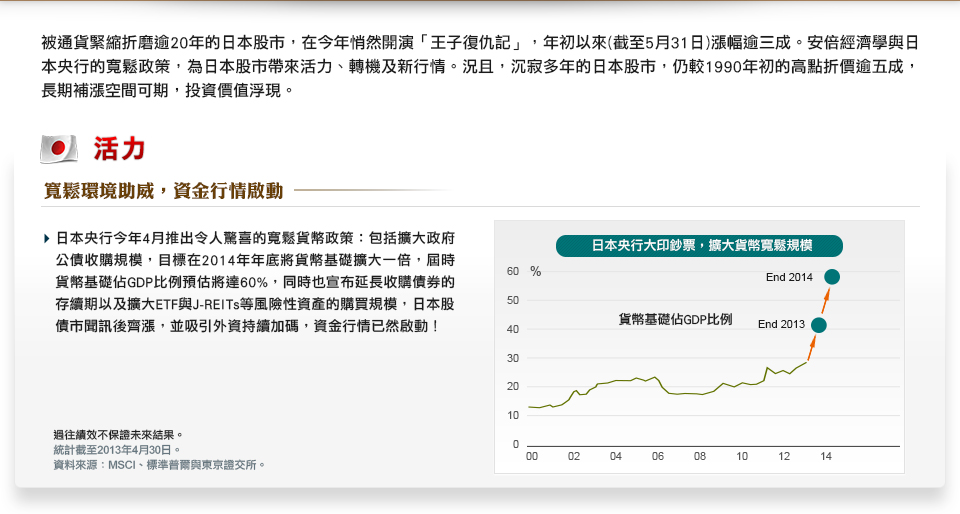Click the 過往績效不保證未來結果 disclaimer
This screenshot has width=960, height=514.
point(118,435)
